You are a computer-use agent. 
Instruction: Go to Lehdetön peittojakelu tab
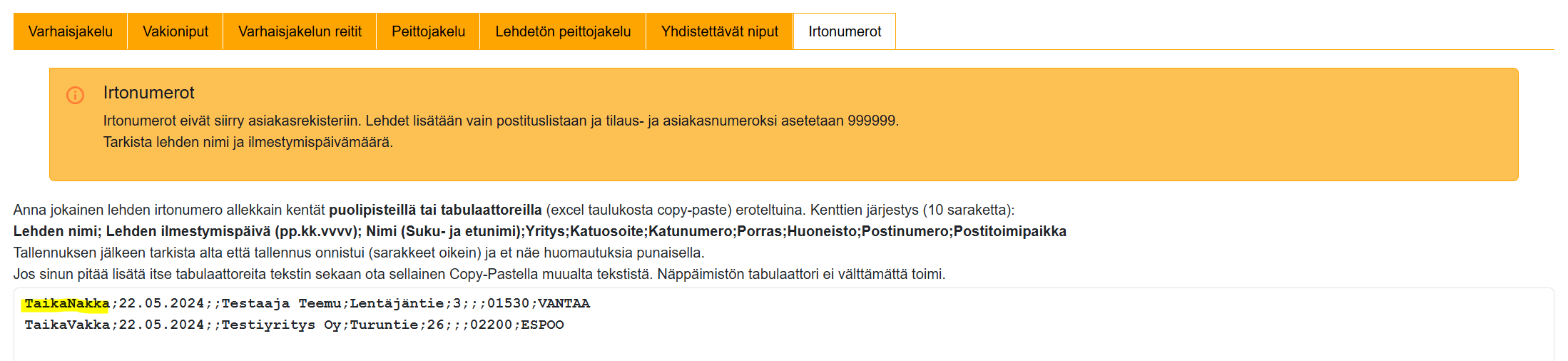[563, 31]
